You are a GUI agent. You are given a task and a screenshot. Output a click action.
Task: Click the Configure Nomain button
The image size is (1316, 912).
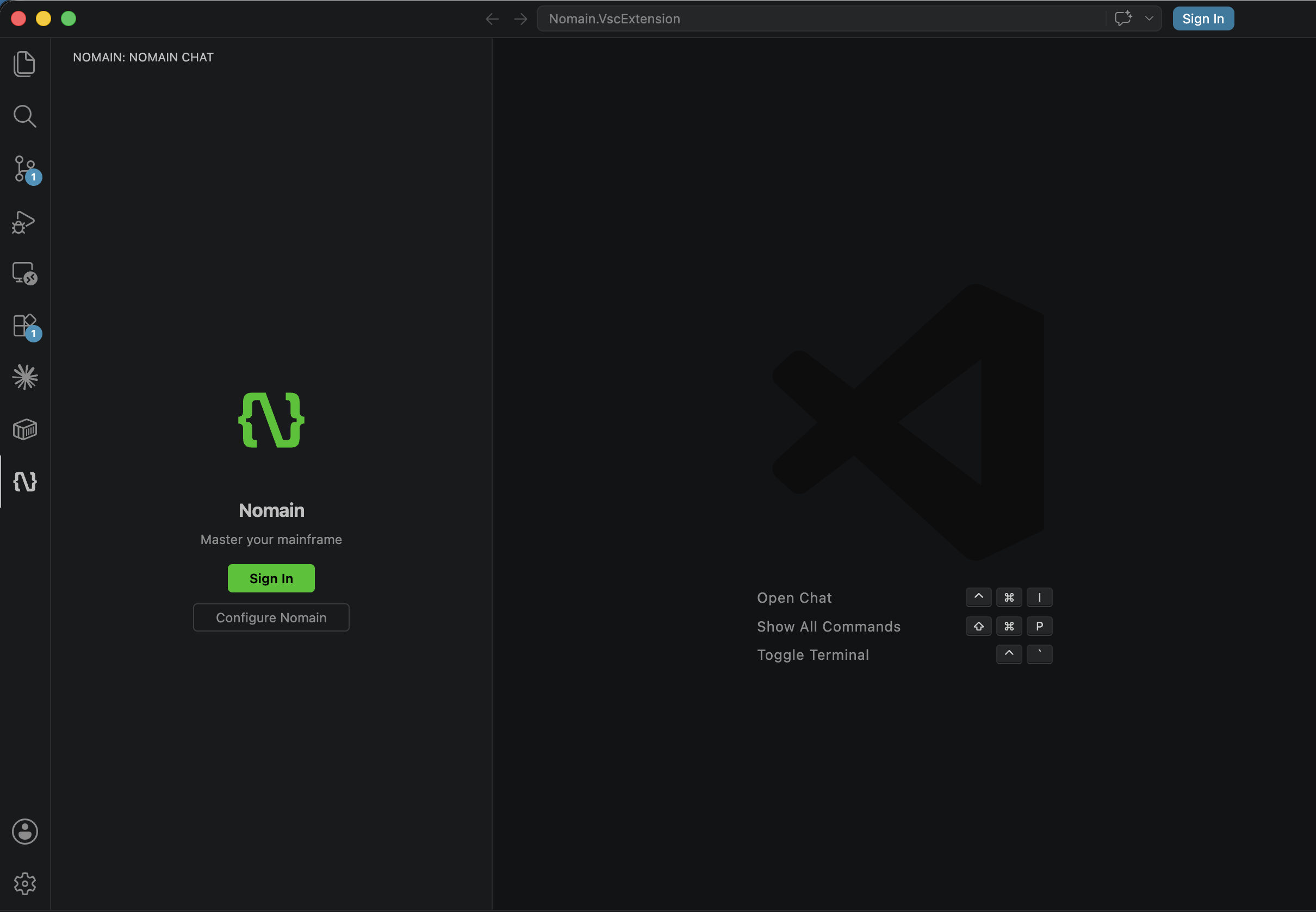[271, 618]
